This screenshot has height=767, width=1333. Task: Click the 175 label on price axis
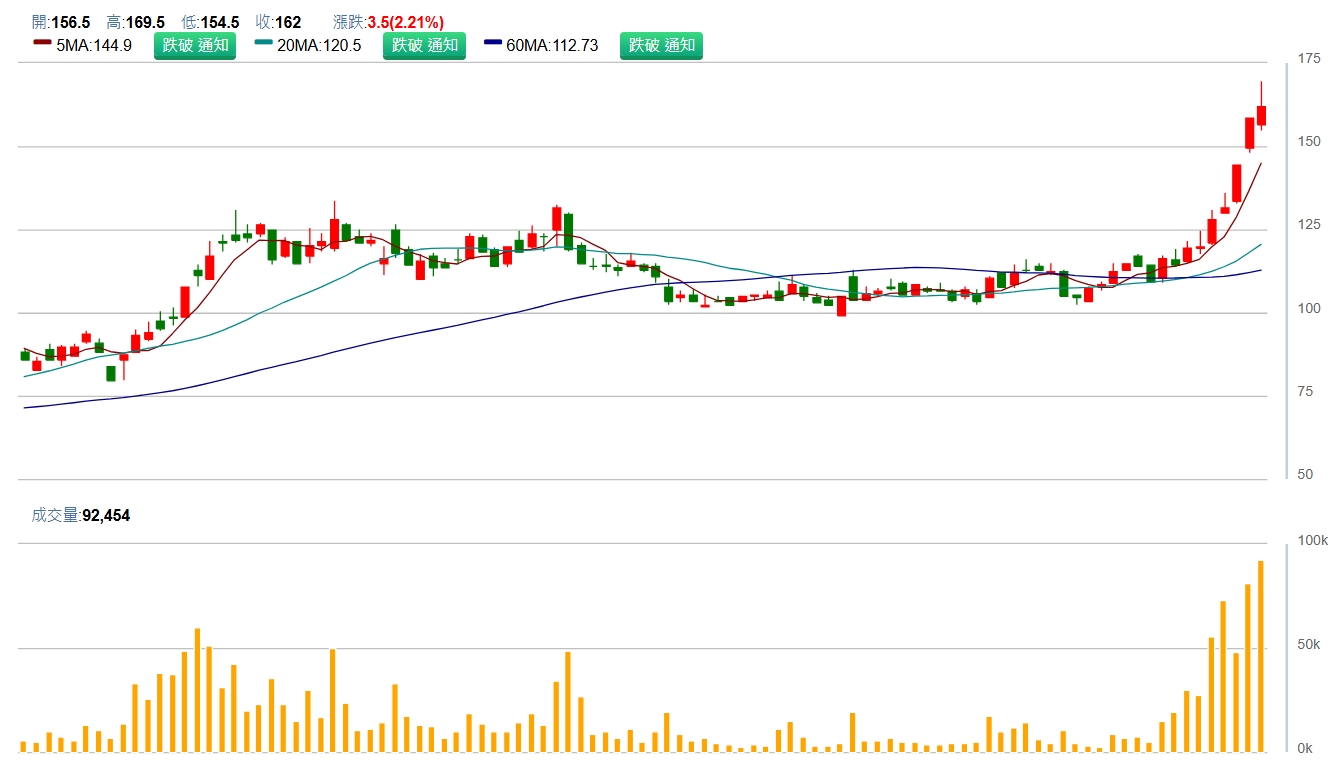click(x=1309, y=59)
